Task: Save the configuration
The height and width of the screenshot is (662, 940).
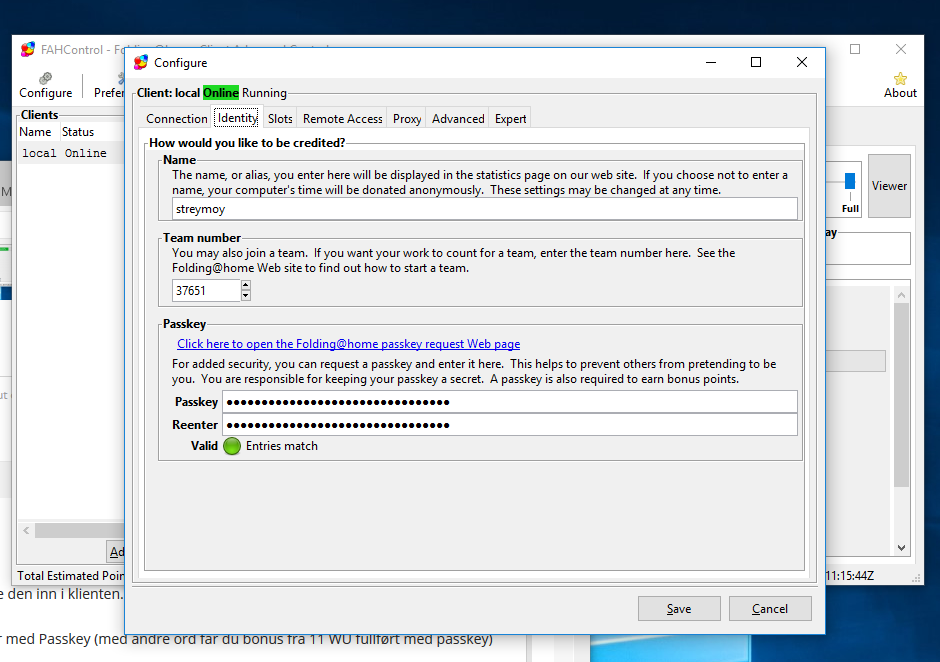Action: (x=679, y=609)
